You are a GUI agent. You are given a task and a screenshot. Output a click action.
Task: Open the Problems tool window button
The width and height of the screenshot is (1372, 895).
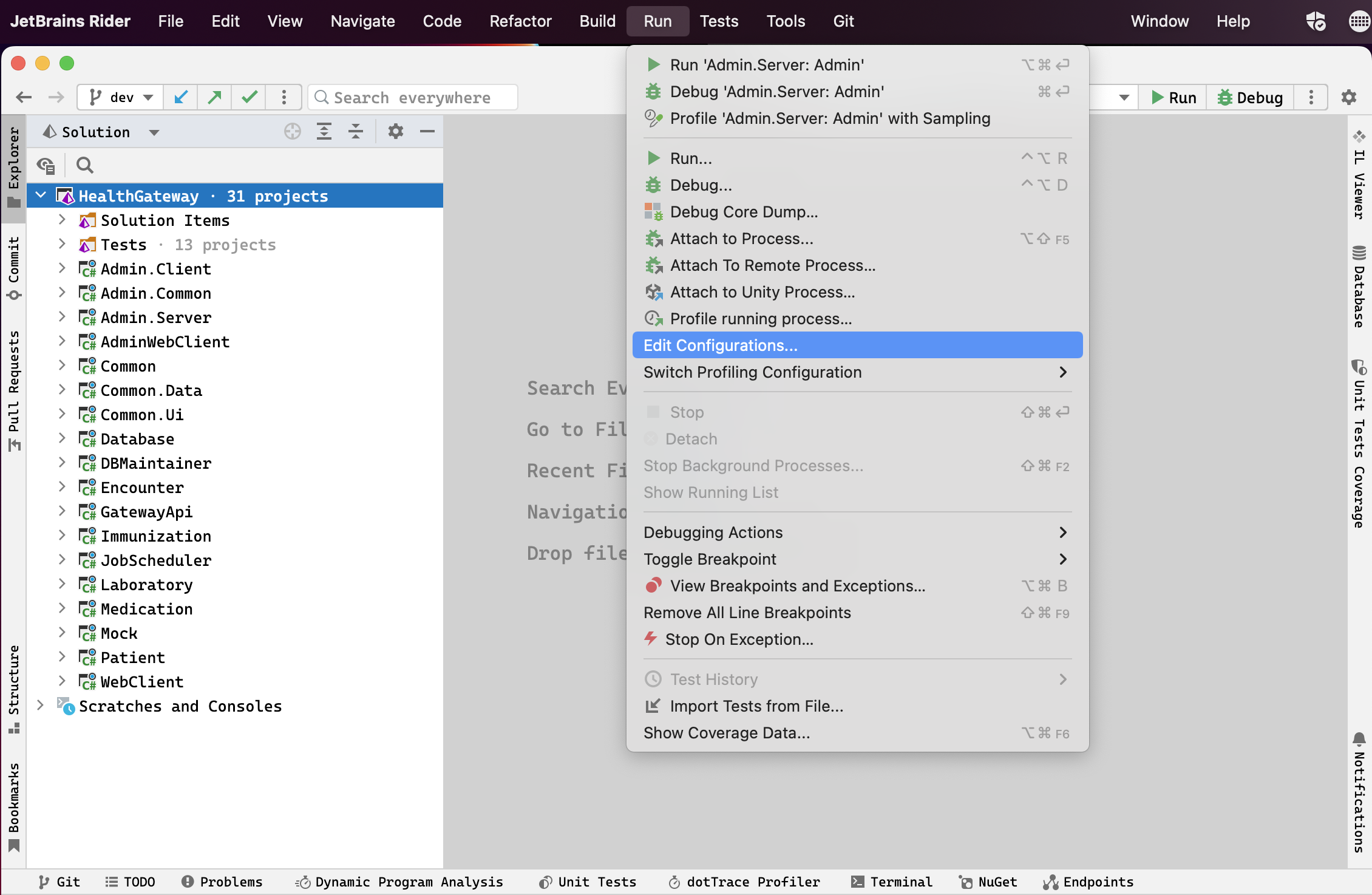[x=222, y=882]
